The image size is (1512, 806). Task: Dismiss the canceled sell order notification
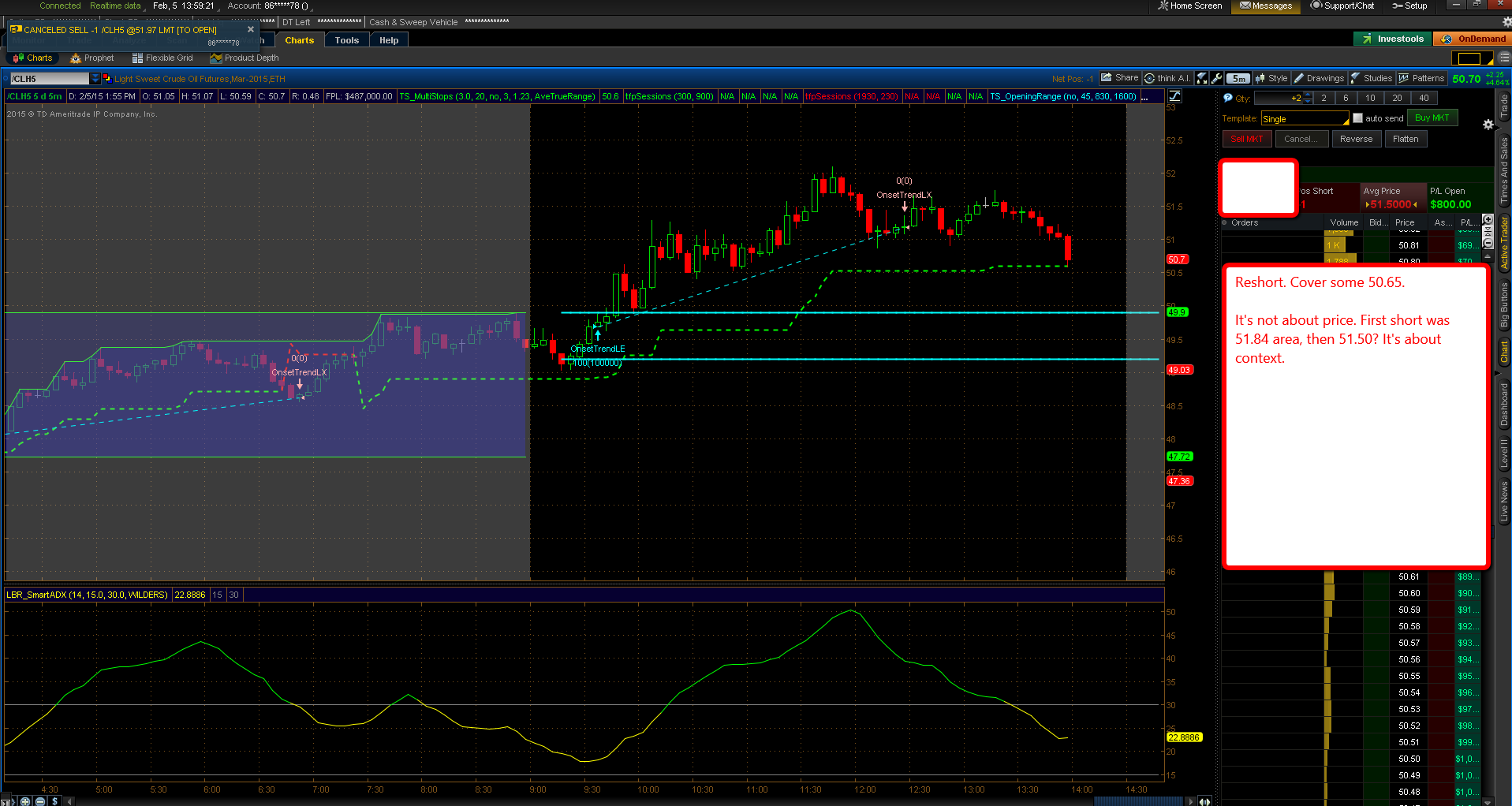tap(251, 29)
